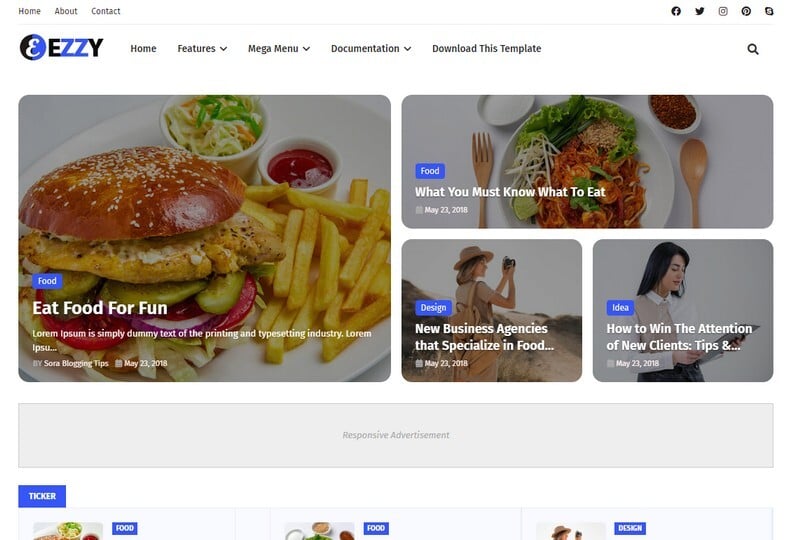Open the Eat Food For Fun article
Viewport: 789px width, 540px height.
point(100,308)
